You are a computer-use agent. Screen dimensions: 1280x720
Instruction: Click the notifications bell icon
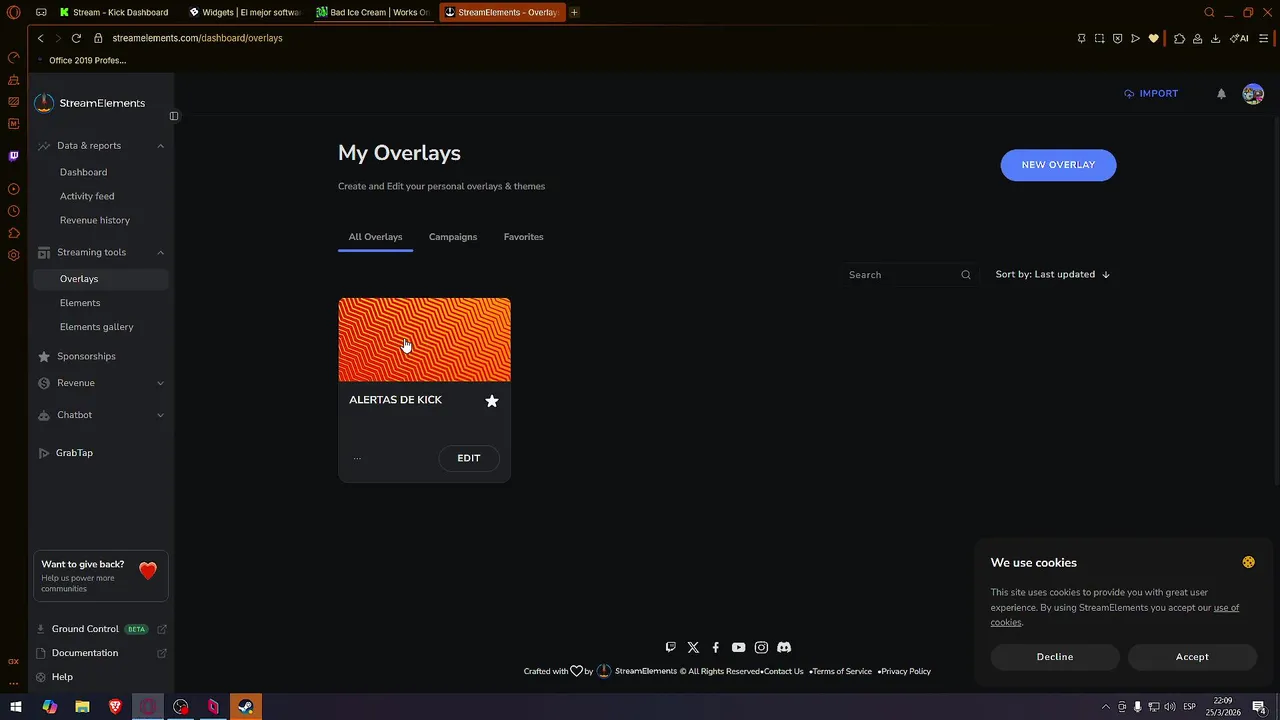(x=1221, y=94)
